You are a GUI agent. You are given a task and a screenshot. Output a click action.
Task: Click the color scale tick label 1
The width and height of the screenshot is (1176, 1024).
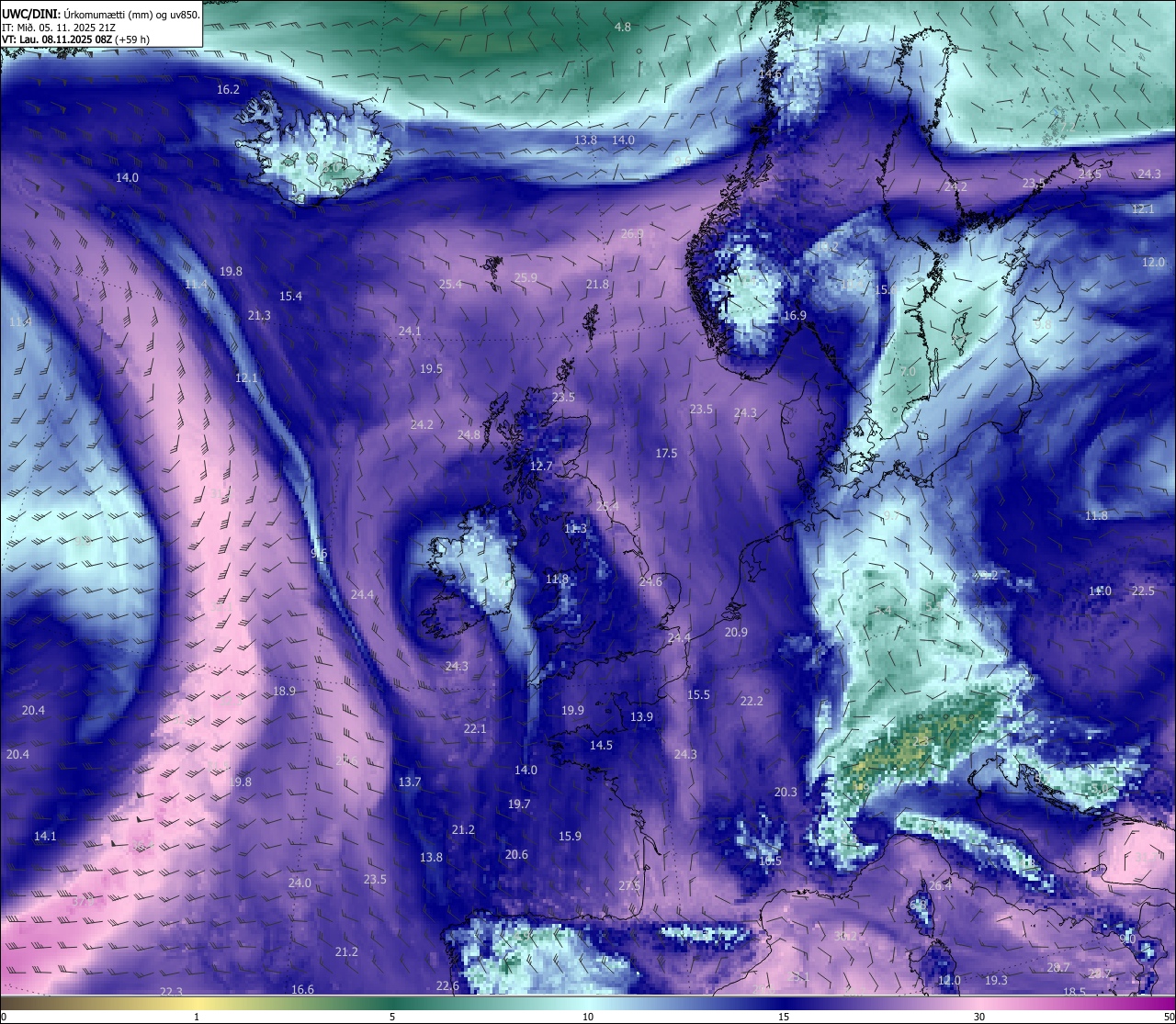(197, 1017)
